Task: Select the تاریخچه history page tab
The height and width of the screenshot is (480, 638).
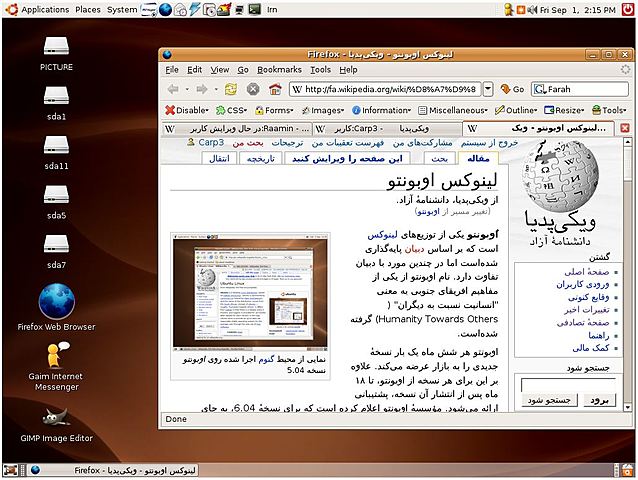Action: [x=260, y=158]
